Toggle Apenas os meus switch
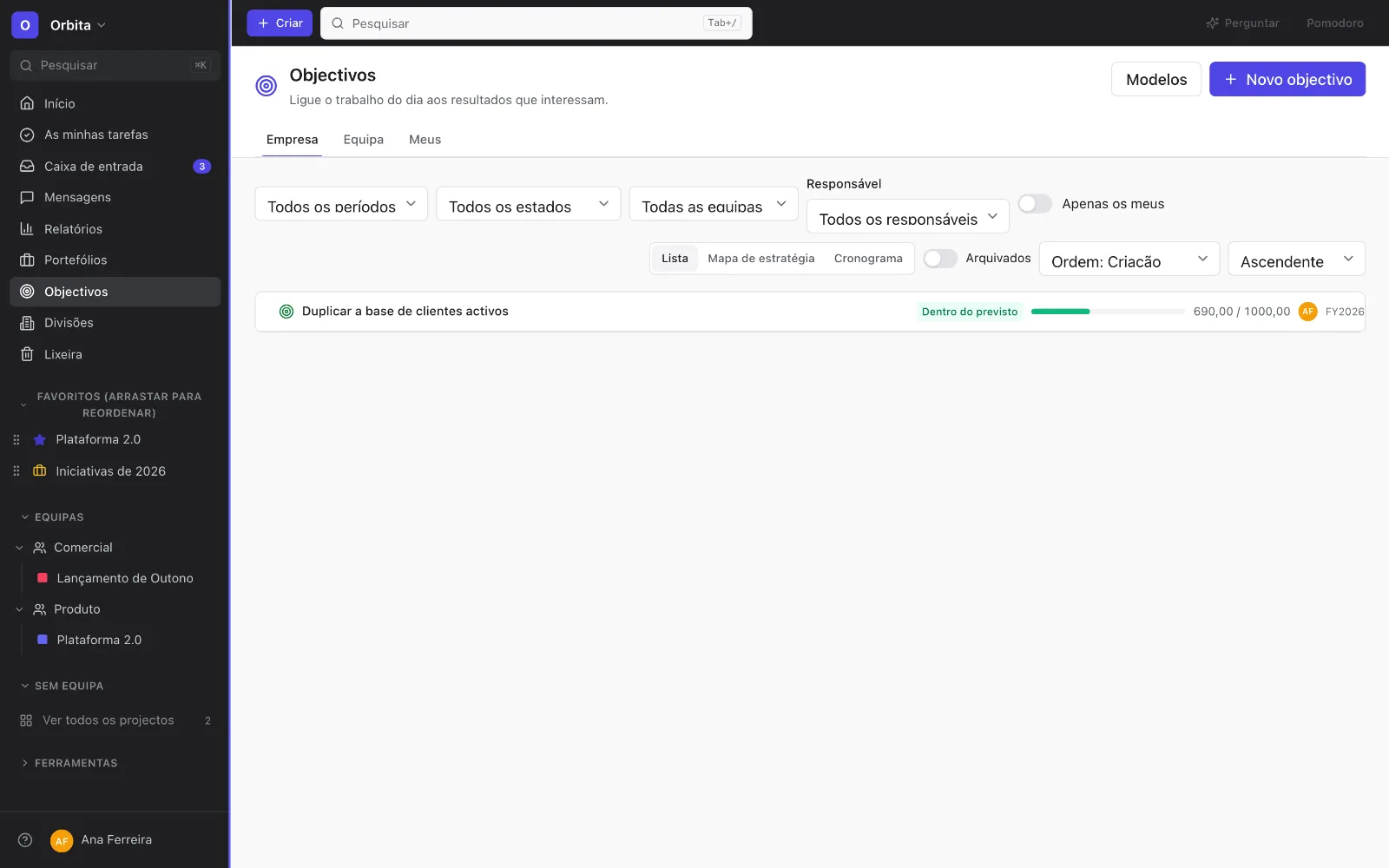 click(x=1035, y=204)
